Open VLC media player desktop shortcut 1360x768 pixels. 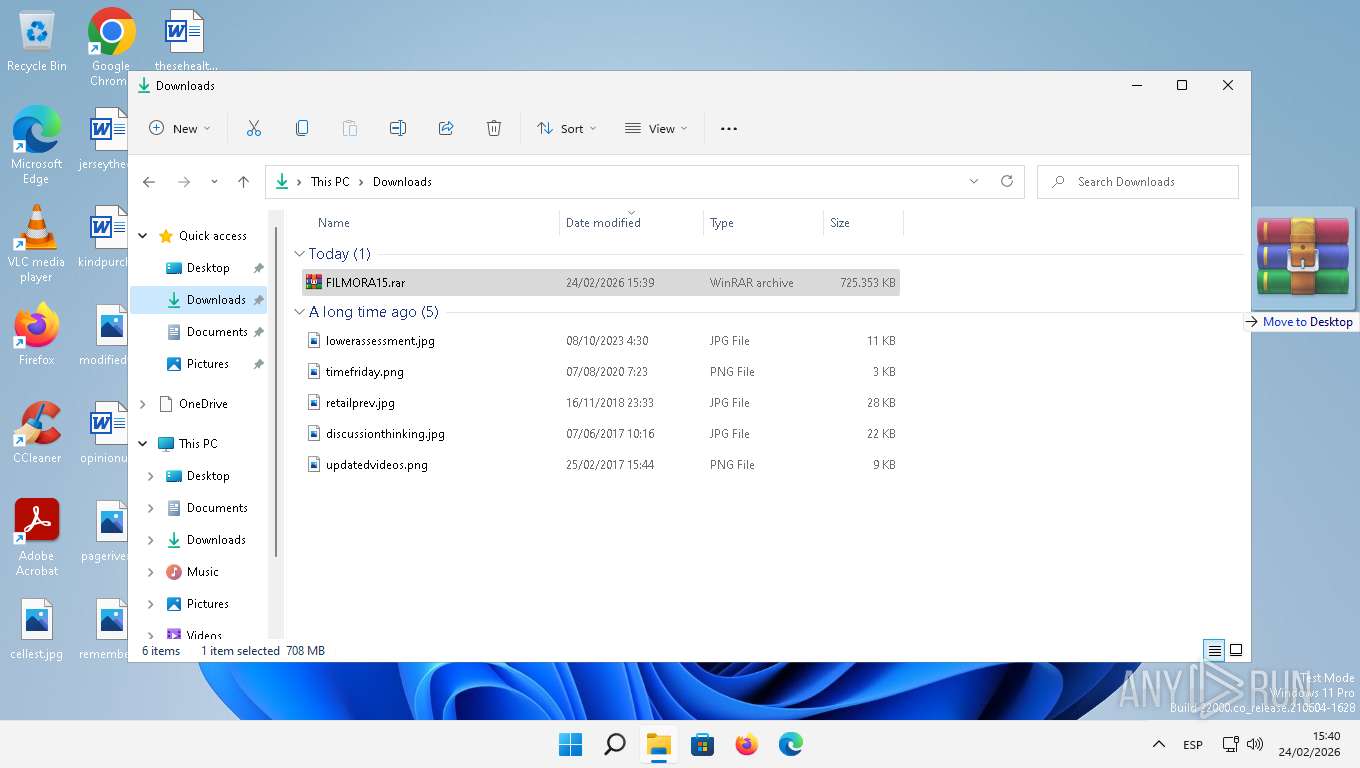(x=37, y=244)
